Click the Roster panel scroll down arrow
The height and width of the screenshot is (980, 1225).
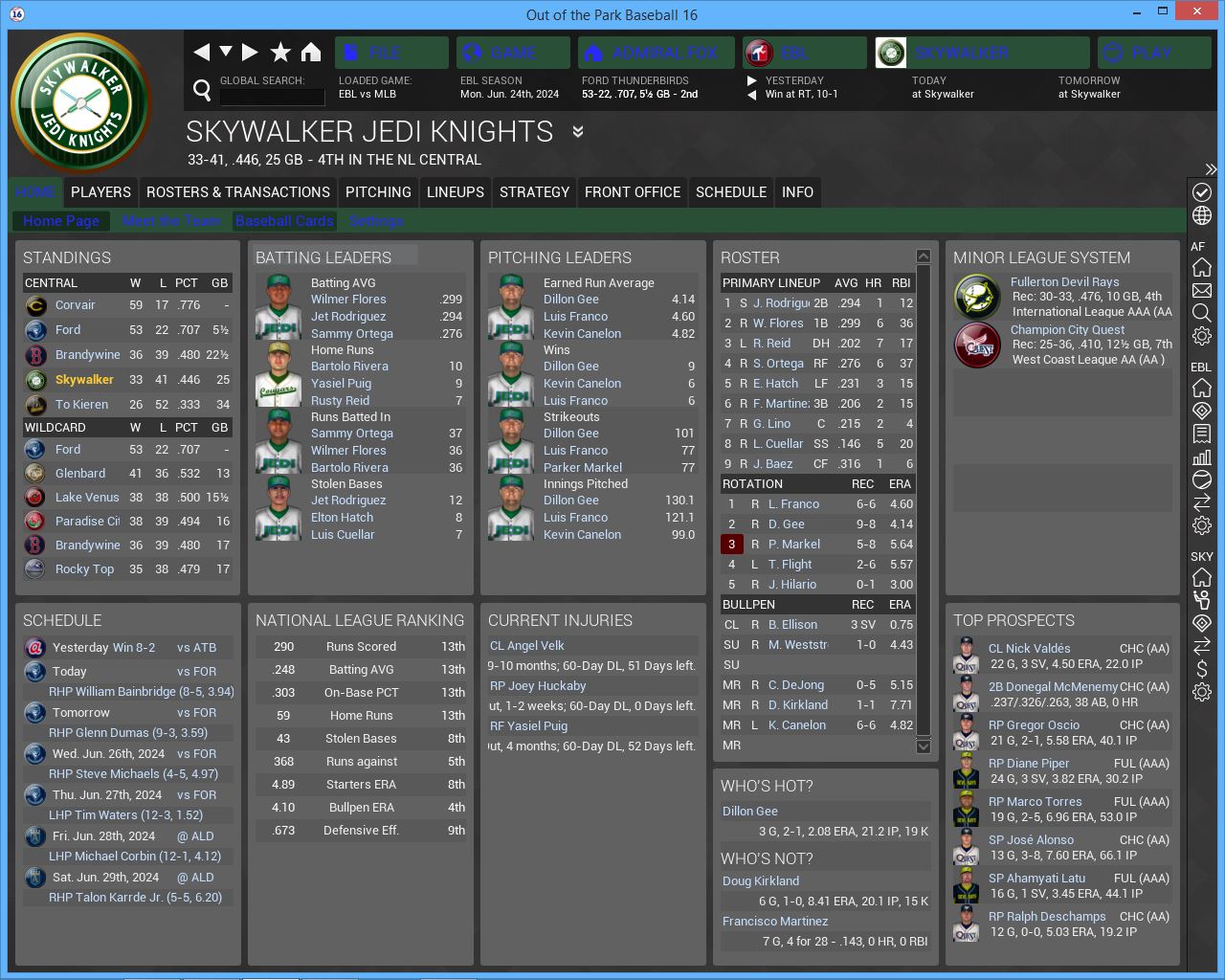[x=924, y=746]
